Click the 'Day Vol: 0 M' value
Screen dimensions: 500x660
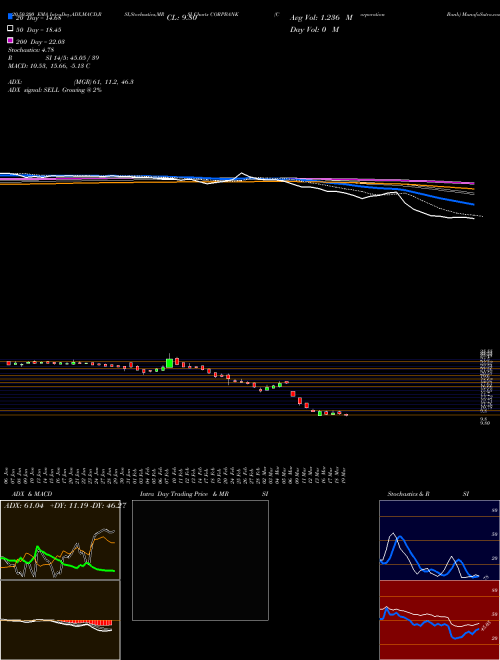tap(314, 29)
